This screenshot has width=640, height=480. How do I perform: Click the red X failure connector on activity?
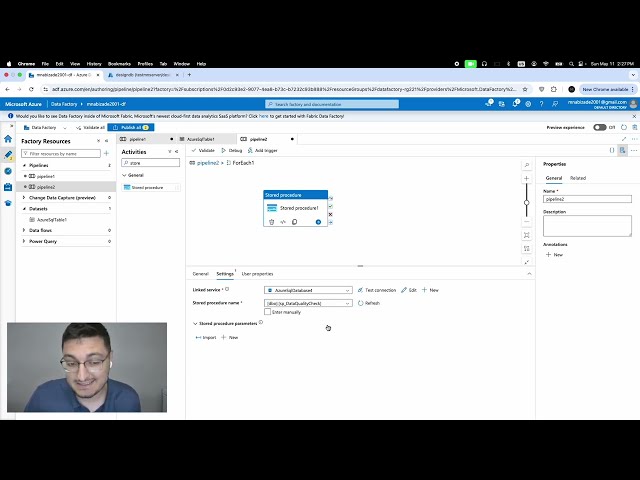point(331,214)
